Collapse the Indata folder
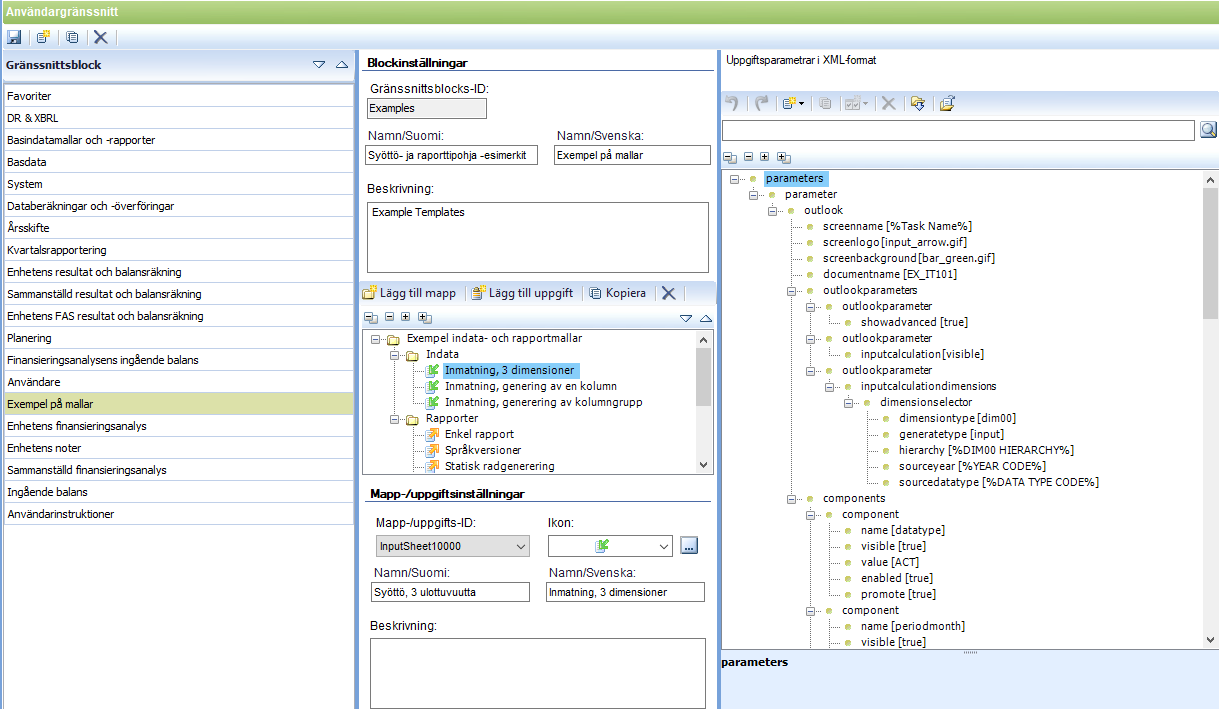The width and height of the screenshot is (1219, 709). pyautogui.click(x=395, y=354)
